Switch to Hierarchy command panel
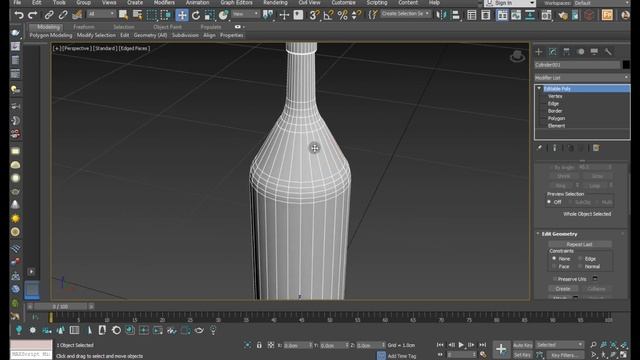This screenshot has height=360, width=640. pos(567,52)
